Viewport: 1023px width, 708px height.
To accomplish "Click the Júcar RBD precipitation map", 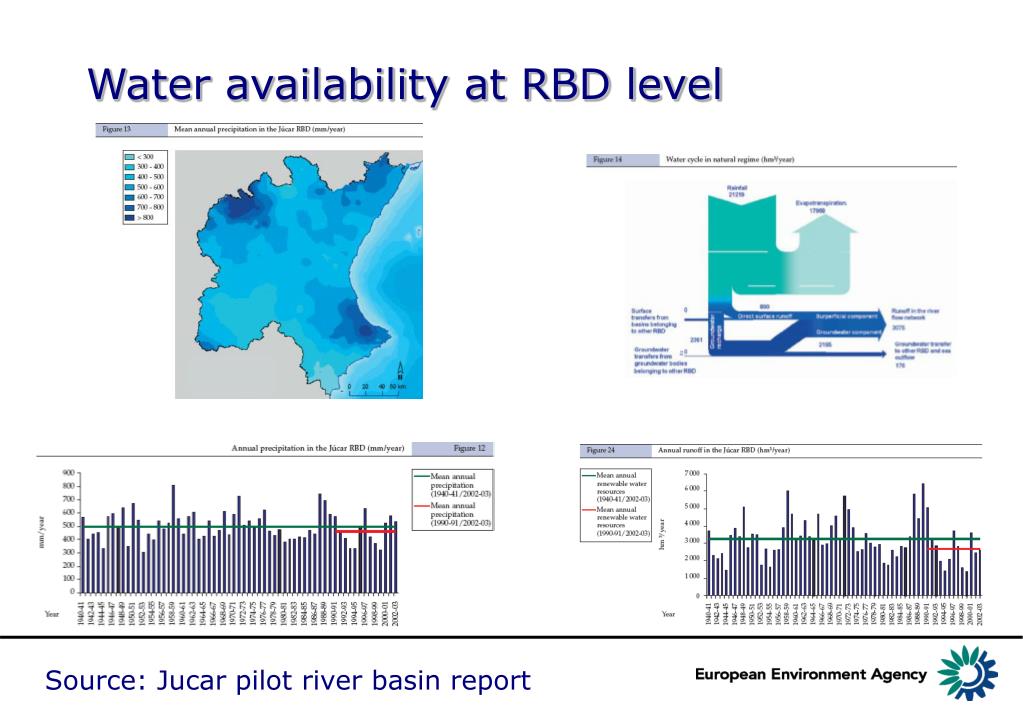I will (x=299, y=274).
